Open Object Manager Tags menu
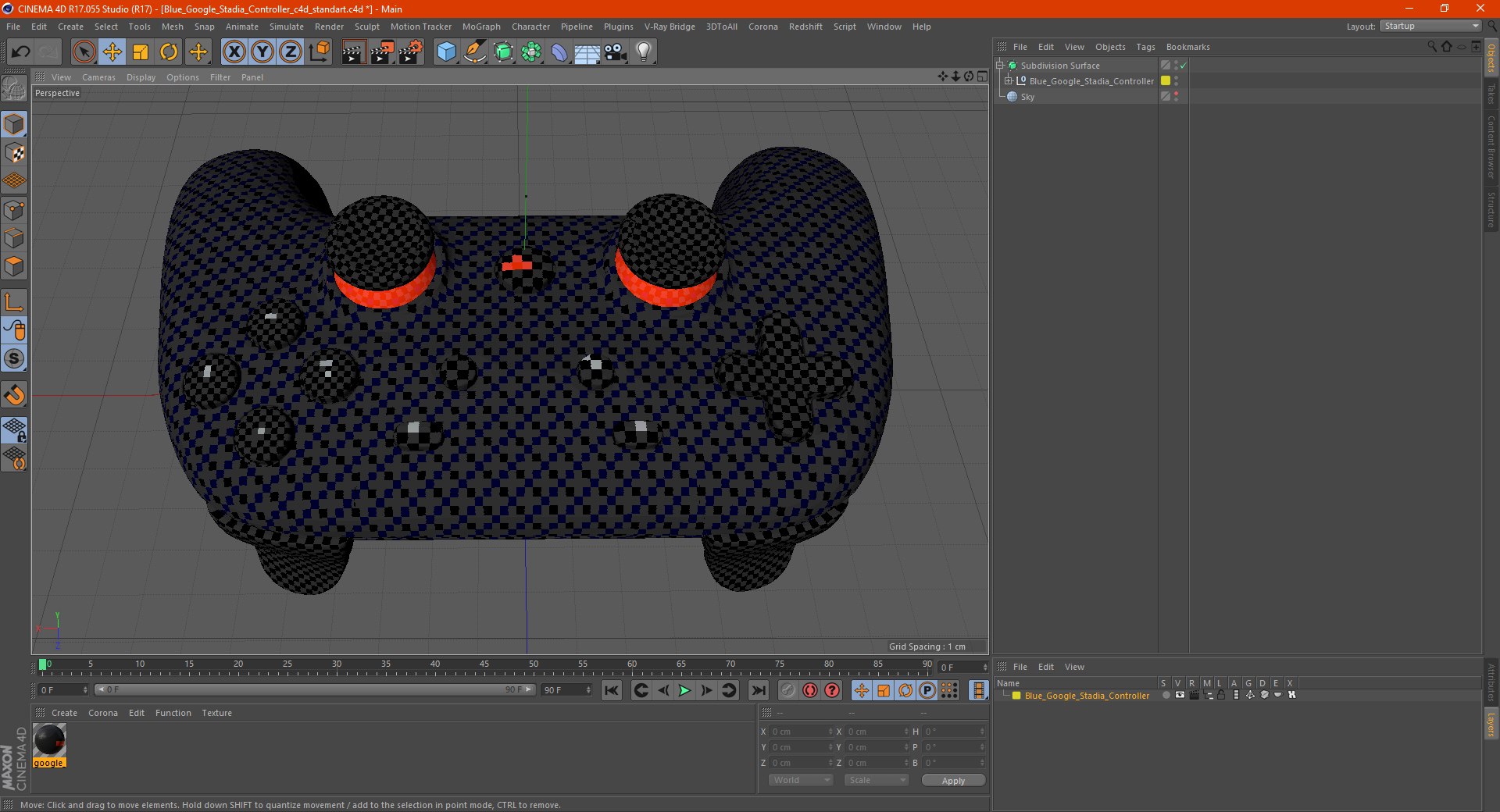1500x812 pixels. pos(1145,47)
